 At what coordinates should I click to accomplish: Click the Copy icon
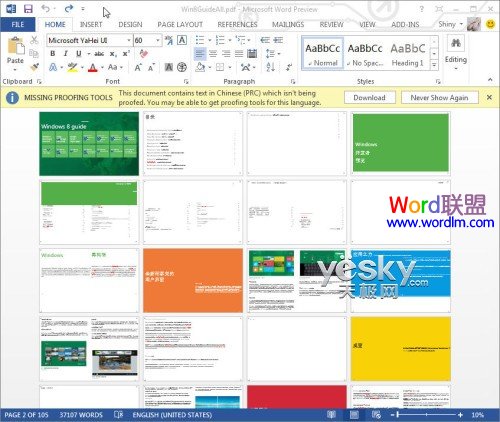click(34, 53)
